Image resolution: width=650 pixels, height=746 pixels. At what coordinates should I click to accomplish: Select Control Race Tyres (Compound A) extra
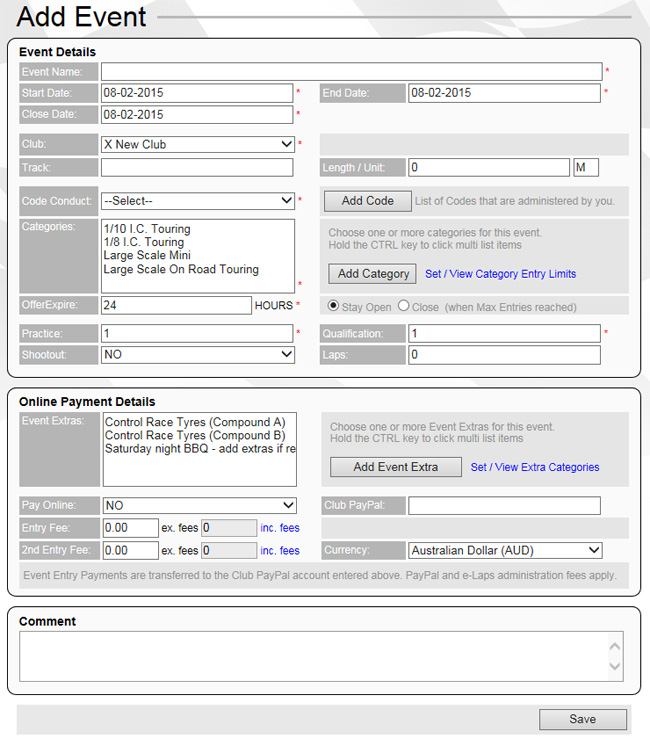[195, 422]
